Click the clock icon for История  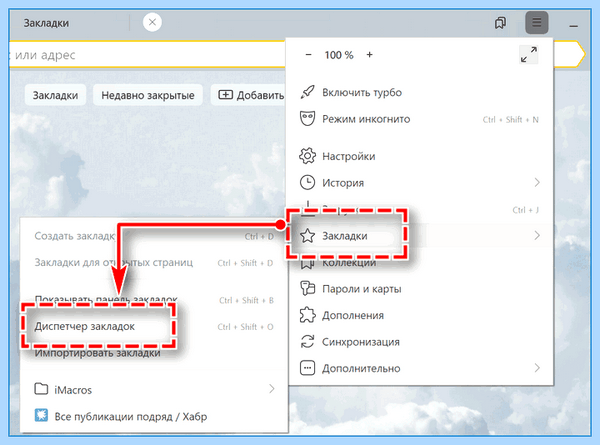coord(307,183)
